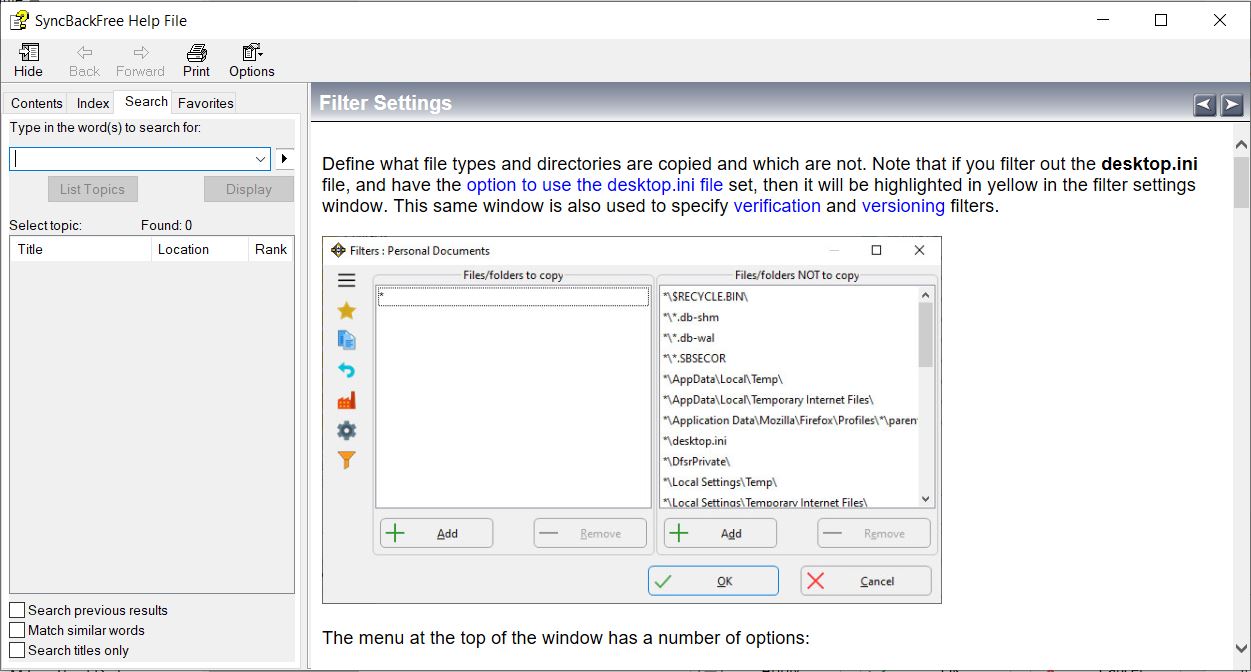This screenshot has width=1251, height=672.
Task: Go to next topic arrow in header
Action: point(1232,104)
